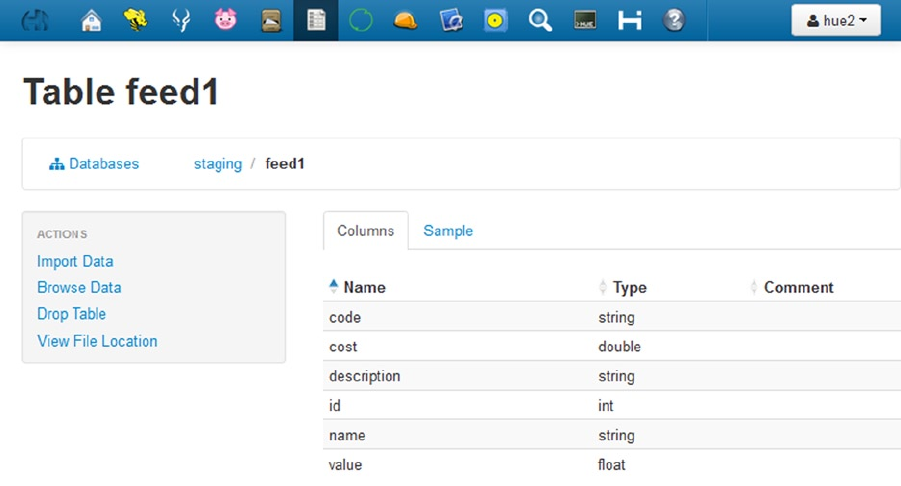The width and height of the screenshot is (901, 486).
Task: Open the Search magnifier icon
Action: (541, 20)
